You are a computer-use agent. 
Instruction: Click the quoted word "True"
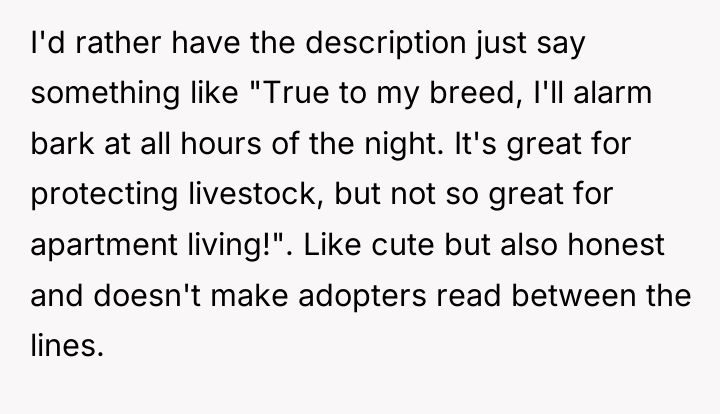pyautogui.click(x=296, y=93)
